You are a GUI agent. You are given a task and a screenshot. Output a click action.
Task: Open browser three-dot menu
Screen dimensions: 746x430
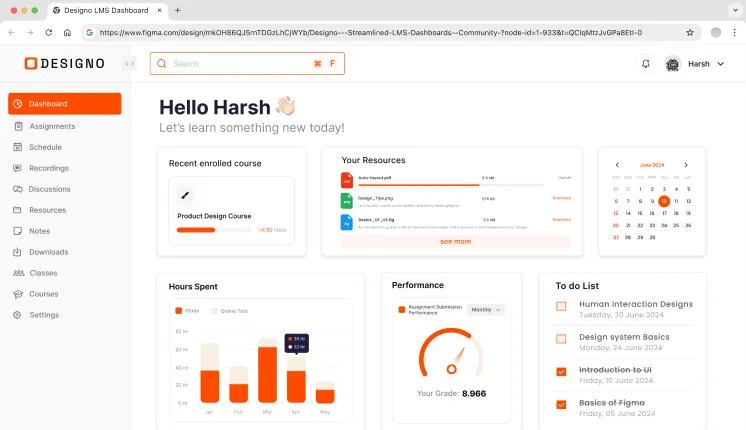[735, 32]
